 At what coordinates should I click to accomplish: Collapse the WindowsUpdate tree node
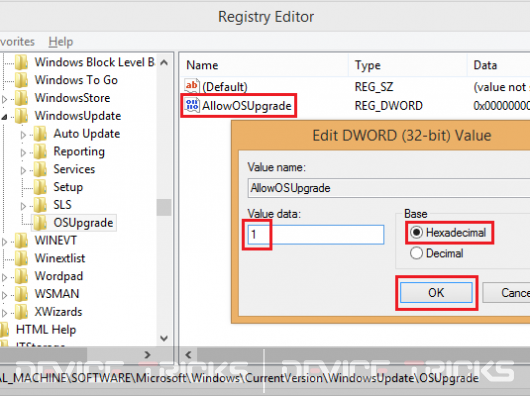coord(4,117)
